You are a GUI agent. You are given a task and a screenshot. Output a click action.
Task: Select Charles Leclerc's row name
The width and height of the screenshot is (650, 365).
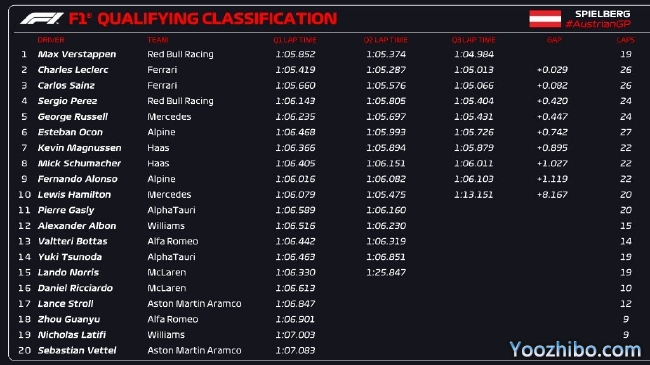(x=73, y=70)
